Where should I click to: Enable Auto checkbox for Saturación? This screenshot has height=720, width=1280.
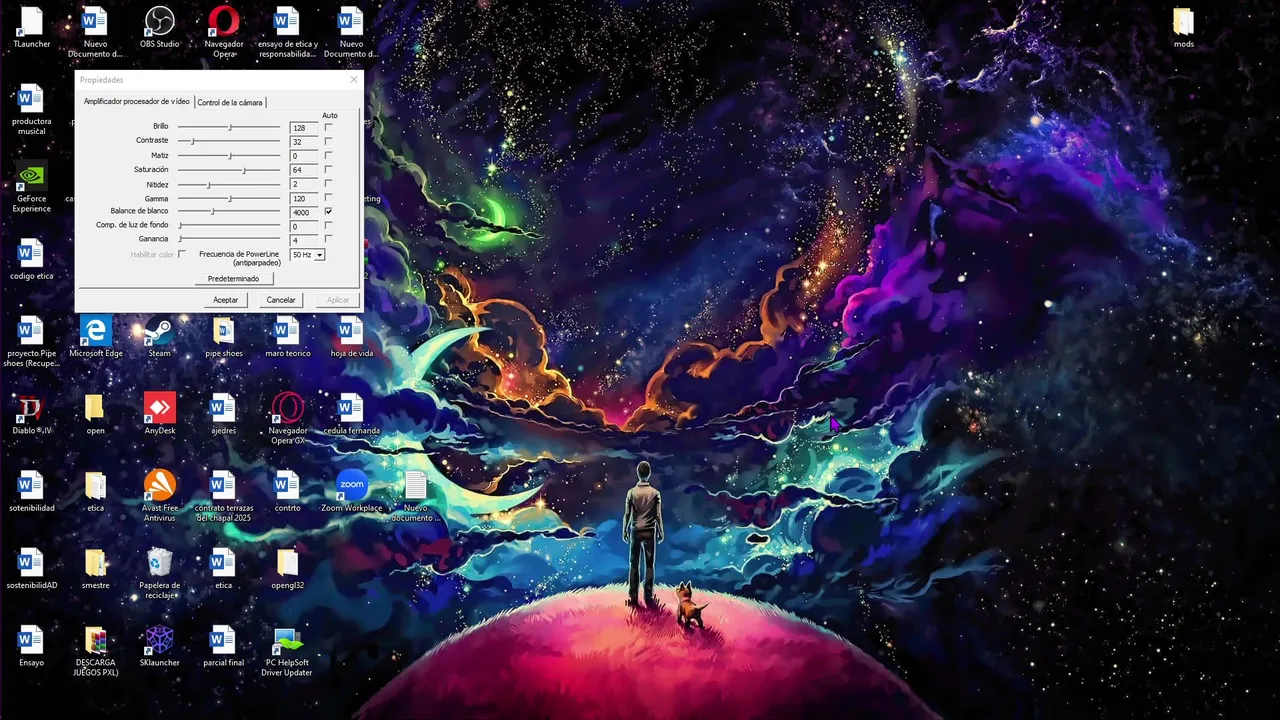pos(328,170)
